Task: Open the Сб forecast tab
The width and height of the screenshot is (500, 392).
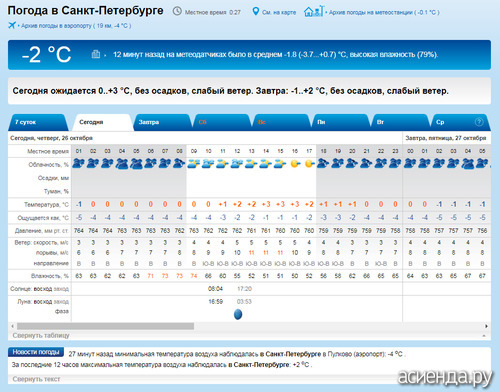Action: pyautogui.click(x=222, y=122)
